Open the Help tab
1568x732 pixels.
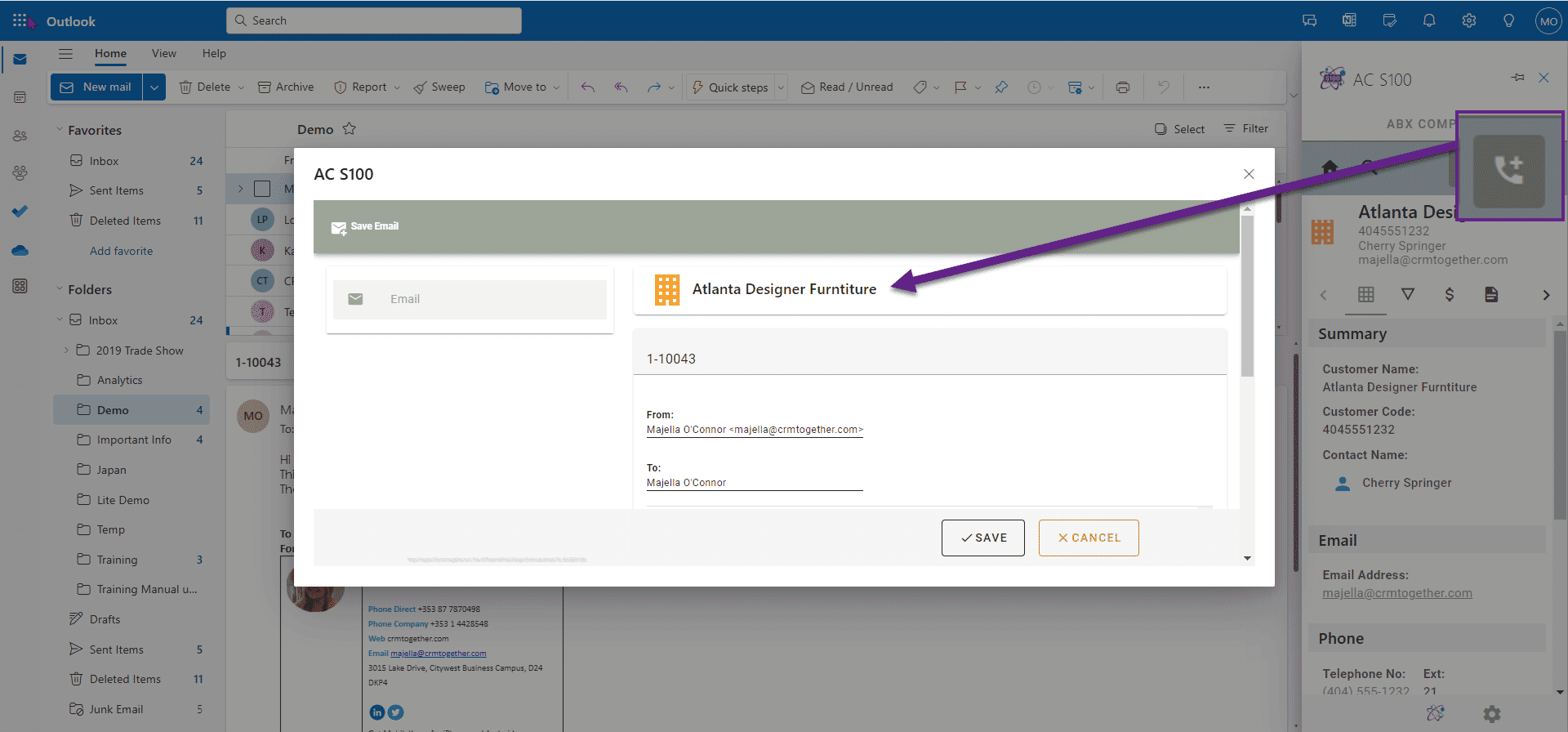pos(214,54)
